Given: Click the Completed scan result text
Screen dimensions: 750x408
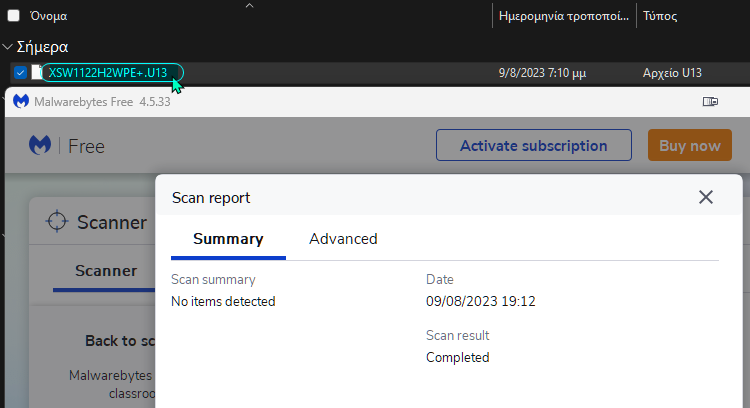Looking at the screenshot, I should [458, 357].
